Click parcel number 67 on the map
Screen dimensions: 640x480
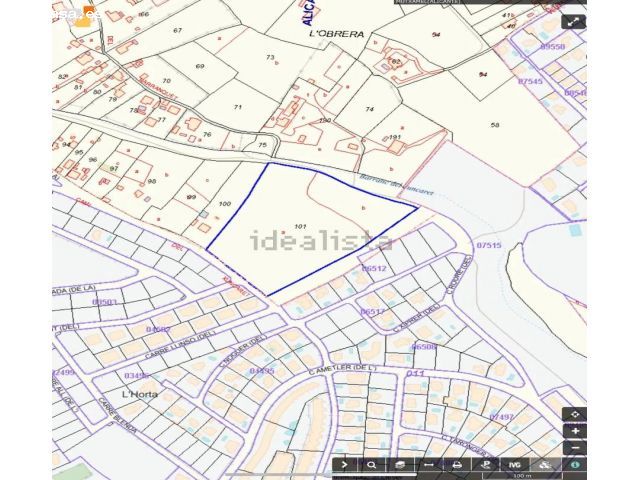coord(177,30)
